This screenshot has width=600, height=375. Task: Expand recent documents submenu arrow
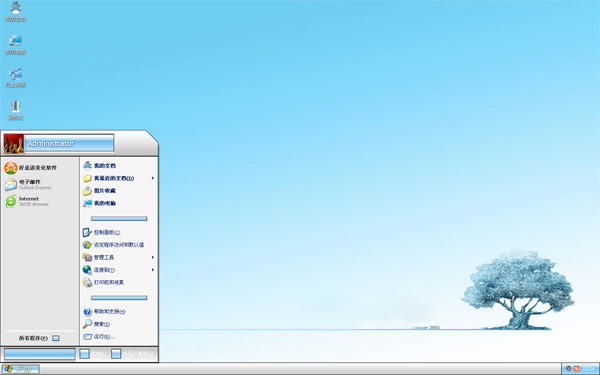[x=153, y=178]
